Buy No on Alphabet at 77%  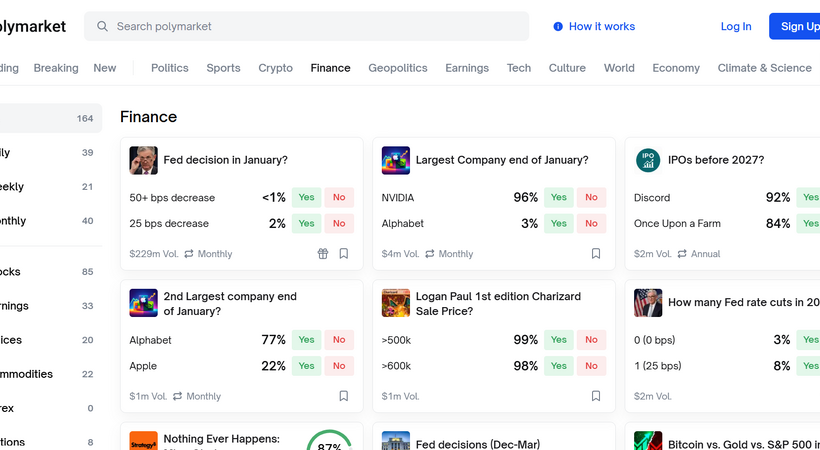[339, 340]
